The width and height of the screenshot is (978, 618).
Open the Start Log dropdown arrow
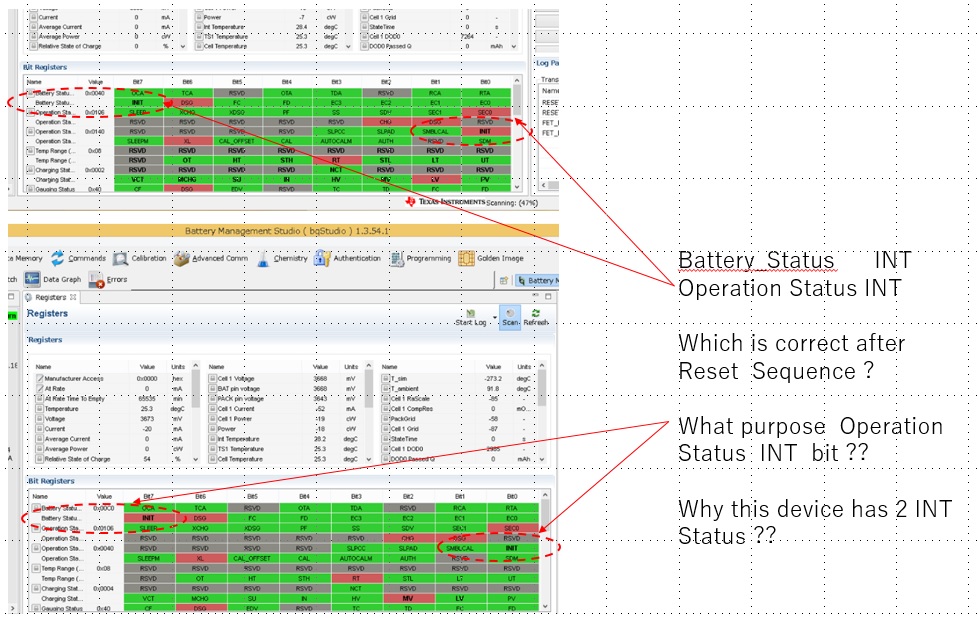coord(495,317)
